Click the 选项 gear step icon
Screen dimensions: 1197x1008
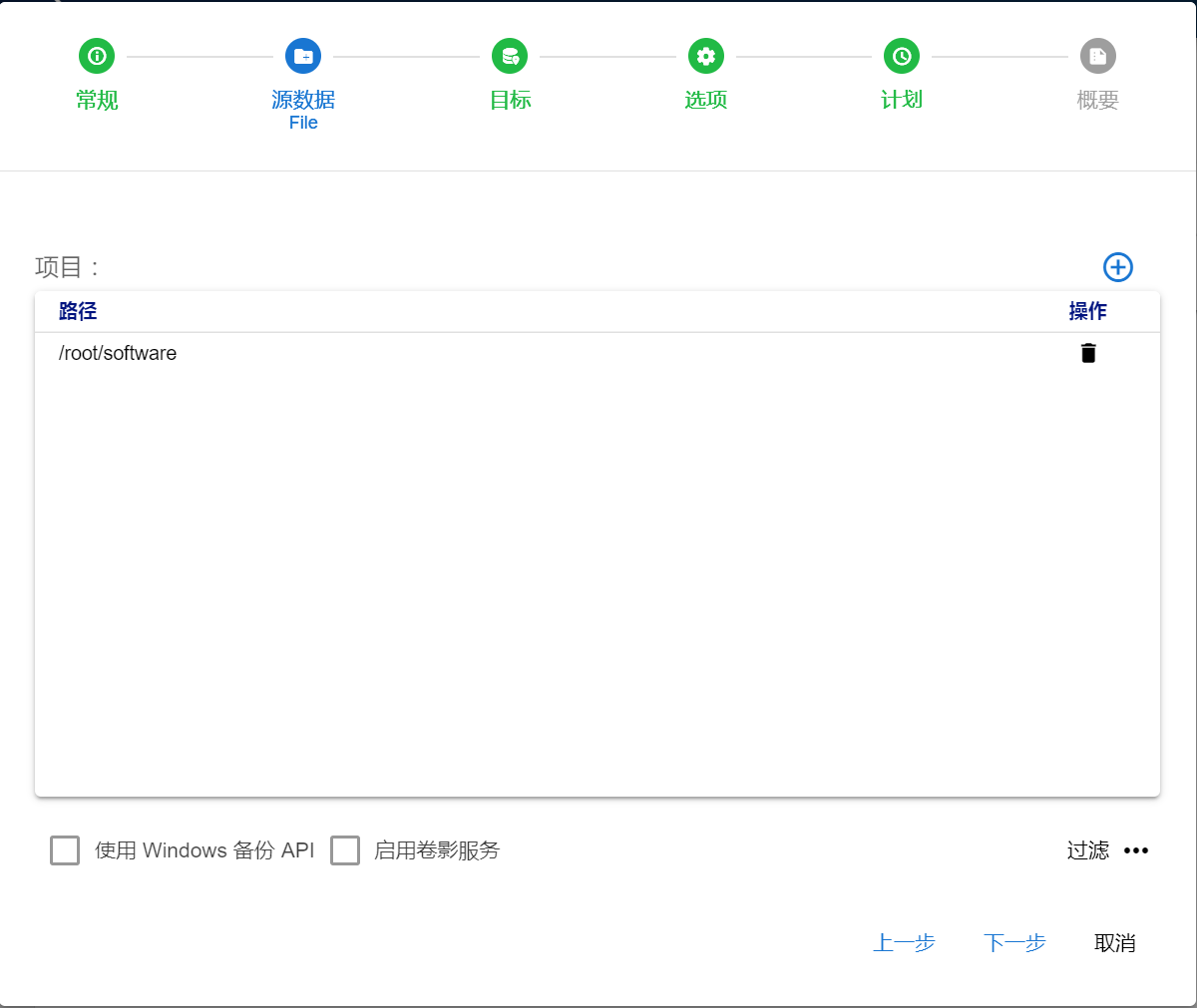point(706,56)
